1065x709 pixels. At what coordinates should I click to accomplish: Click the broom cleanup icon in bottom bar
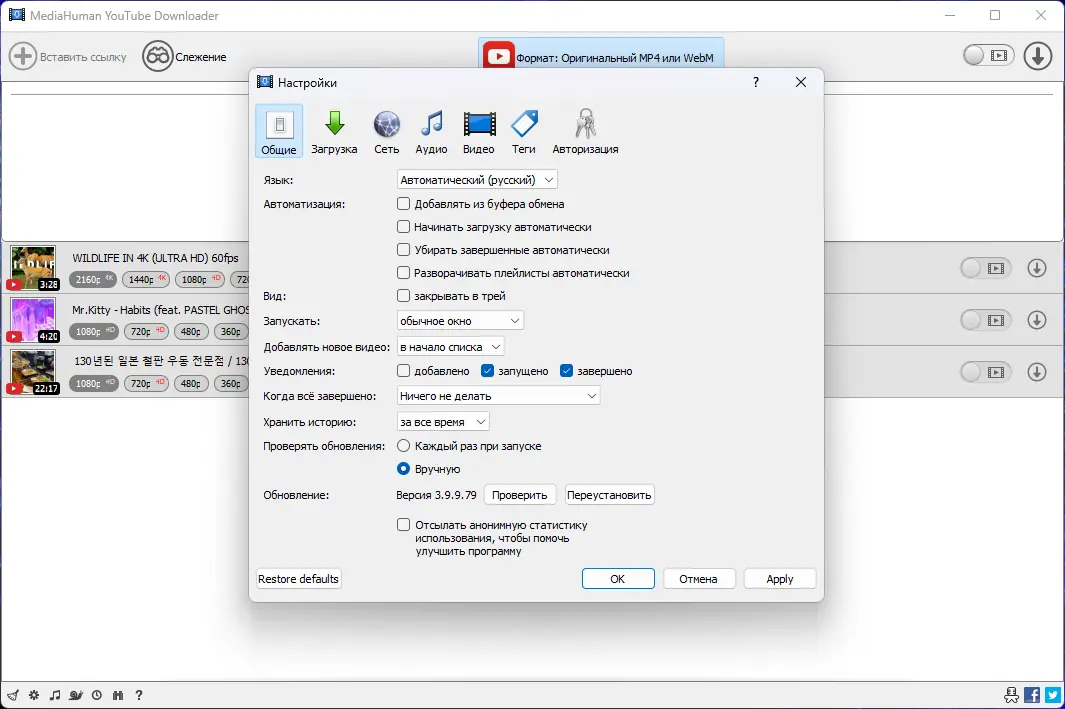click(x=12, y=695)
